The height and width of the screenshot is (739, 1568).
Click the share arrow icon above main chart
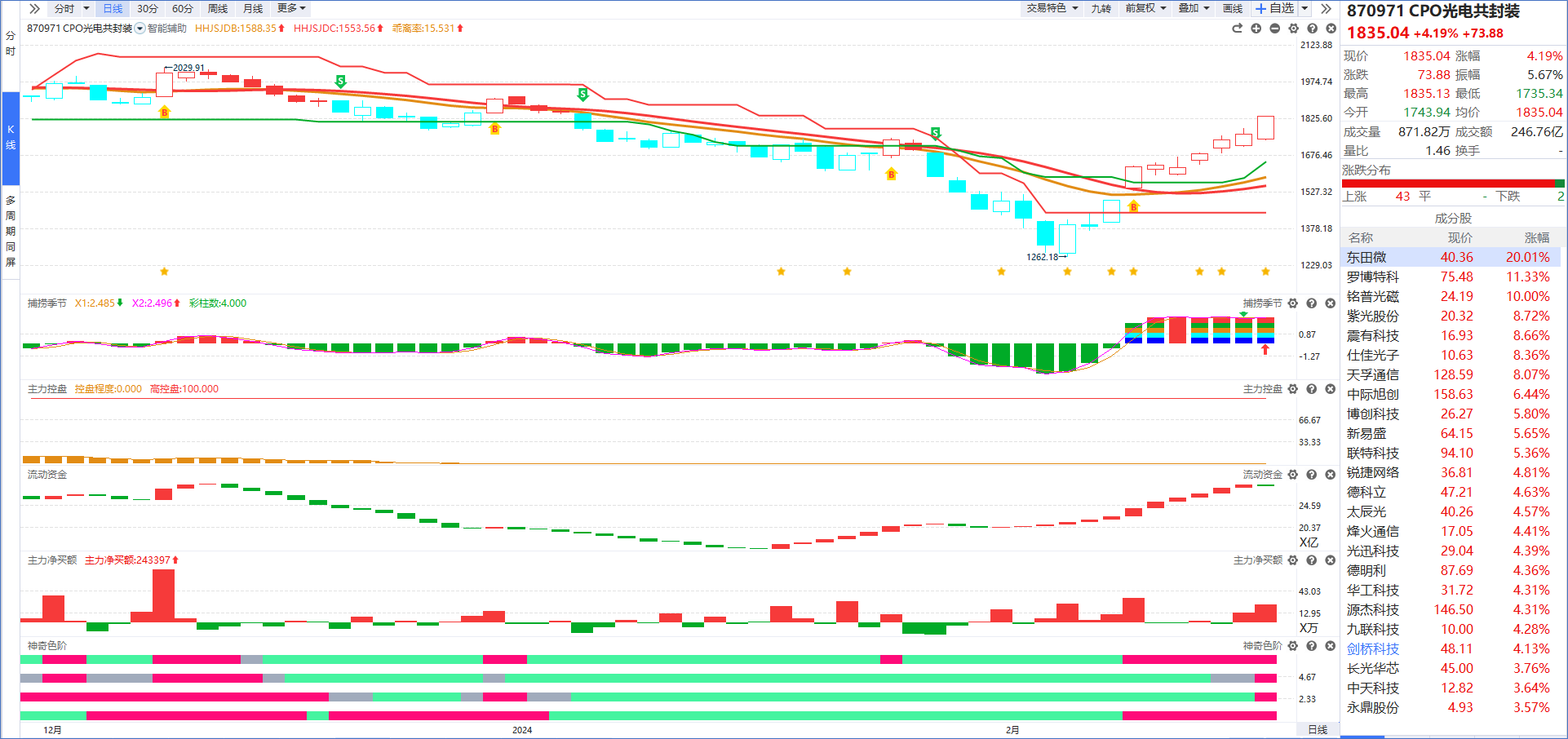[x=1237, y=29]
